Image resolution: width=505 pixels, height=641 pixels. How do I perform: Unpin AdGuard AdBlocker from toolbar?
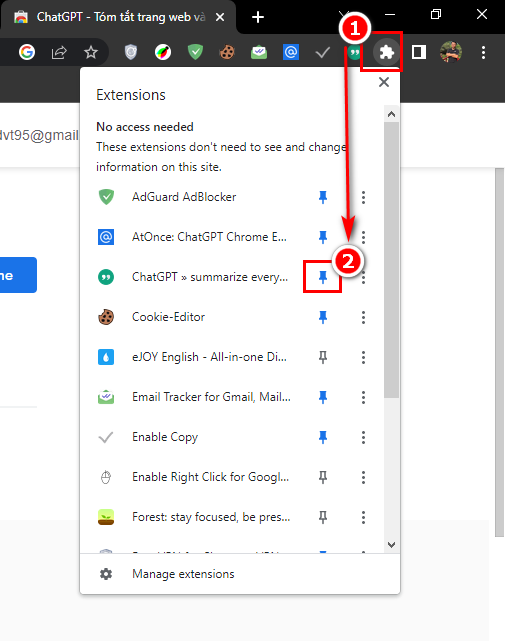[x=323, y=197]
